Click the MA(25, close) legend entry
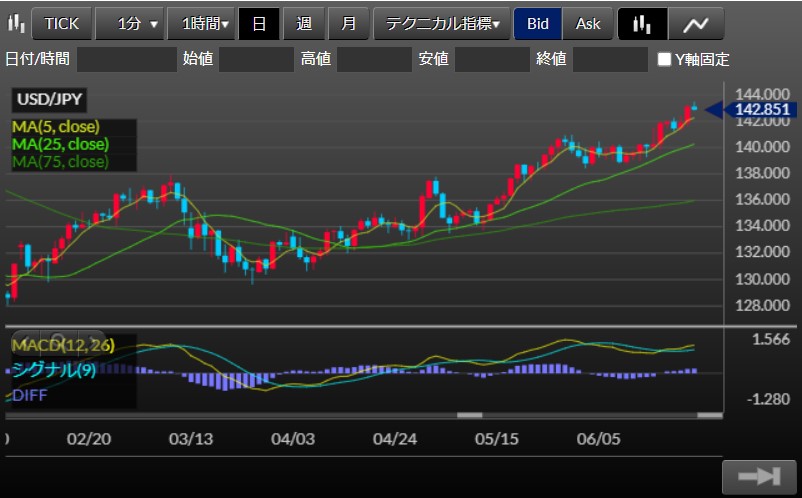 point(60,144)
